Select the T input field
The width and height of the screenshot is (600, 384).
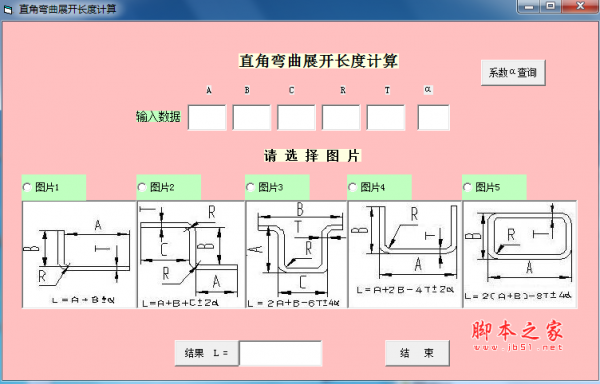tap(386, 117)
